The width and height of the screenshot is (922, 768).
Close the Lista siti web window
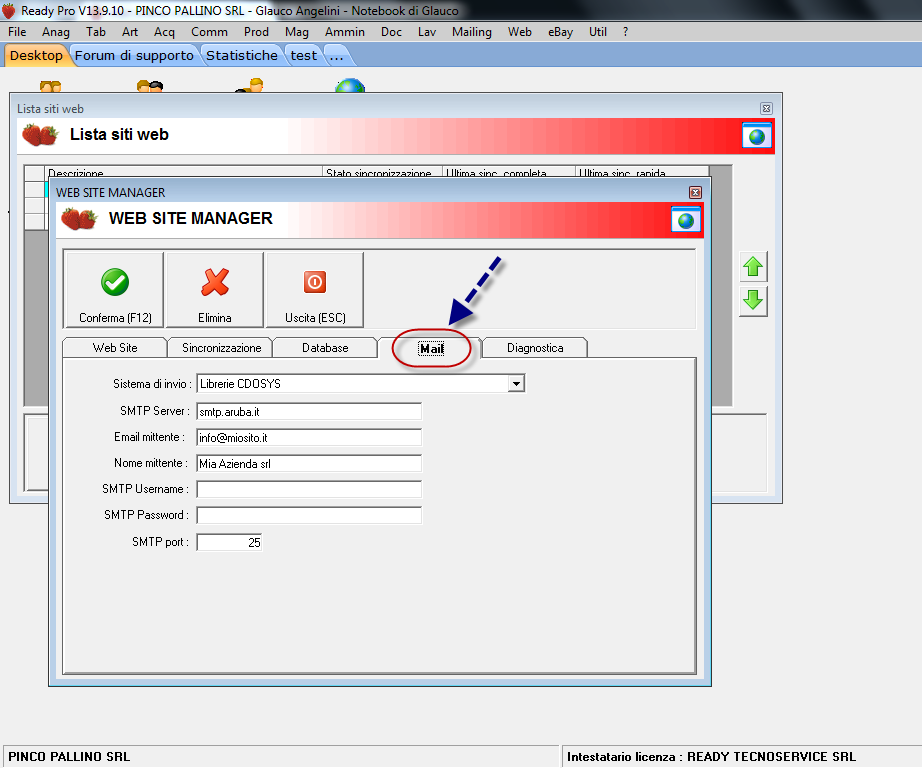[766, 108]
